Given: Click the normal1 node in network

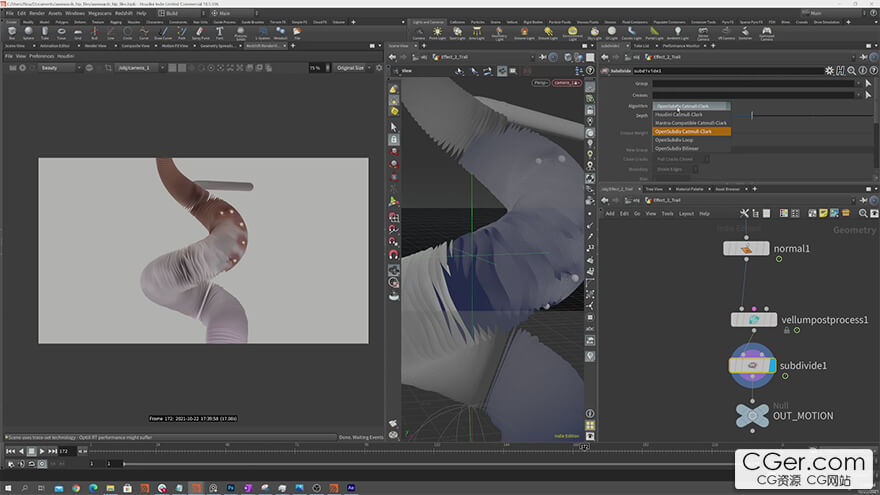Looking at the screenshot, I should (747, 248).
